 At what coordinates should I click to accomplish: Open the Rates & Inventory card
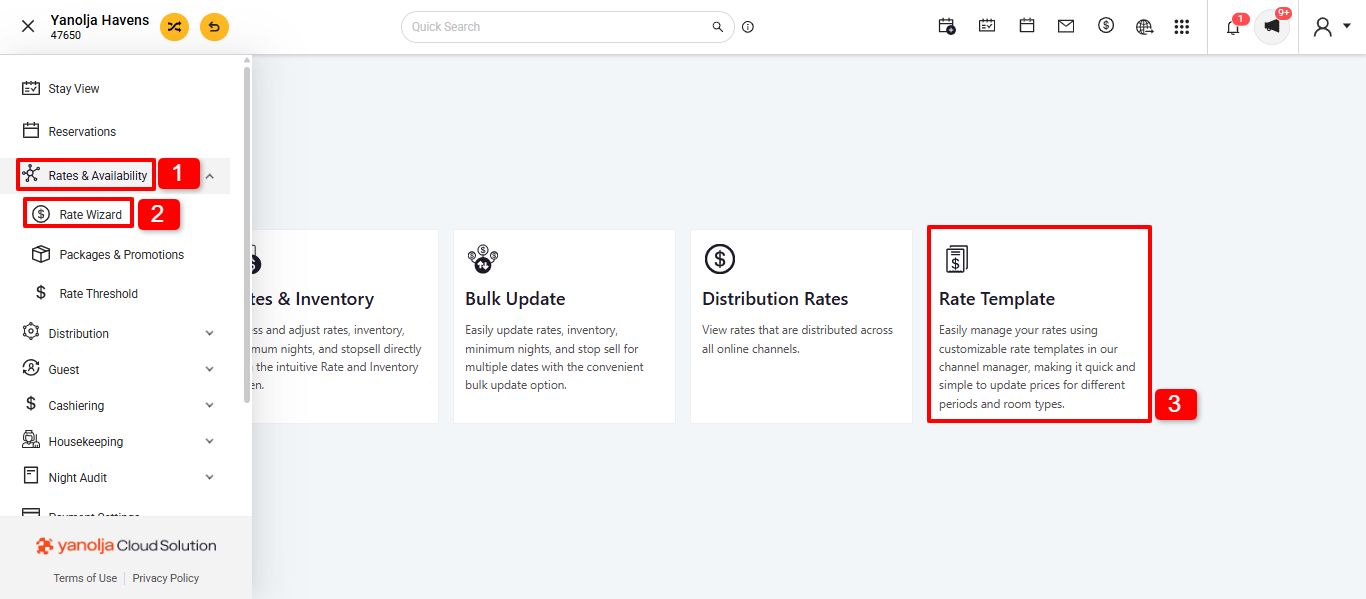[x=345, y=326]
